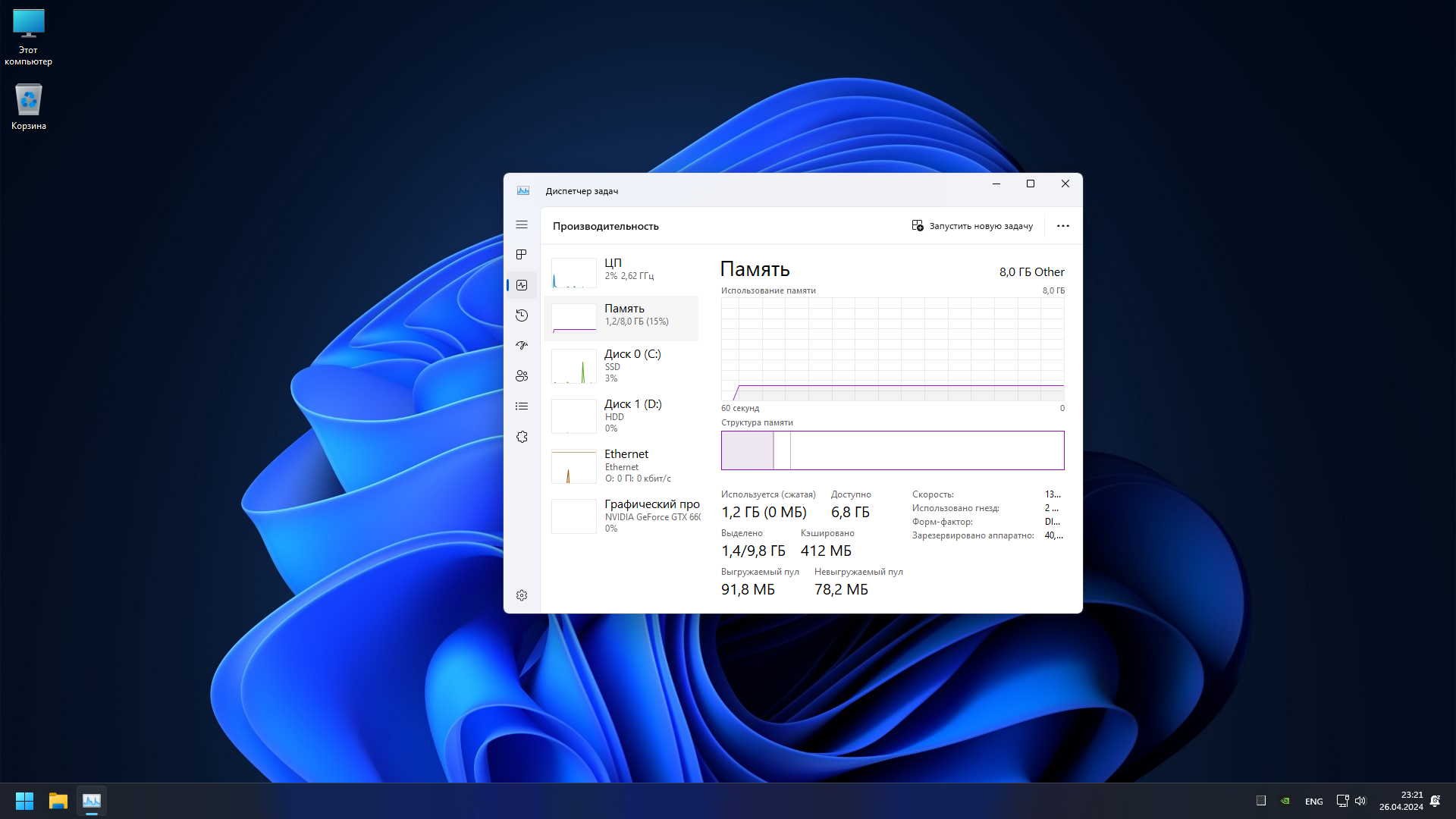Click the ENG language indicator

click(1313, 802)
